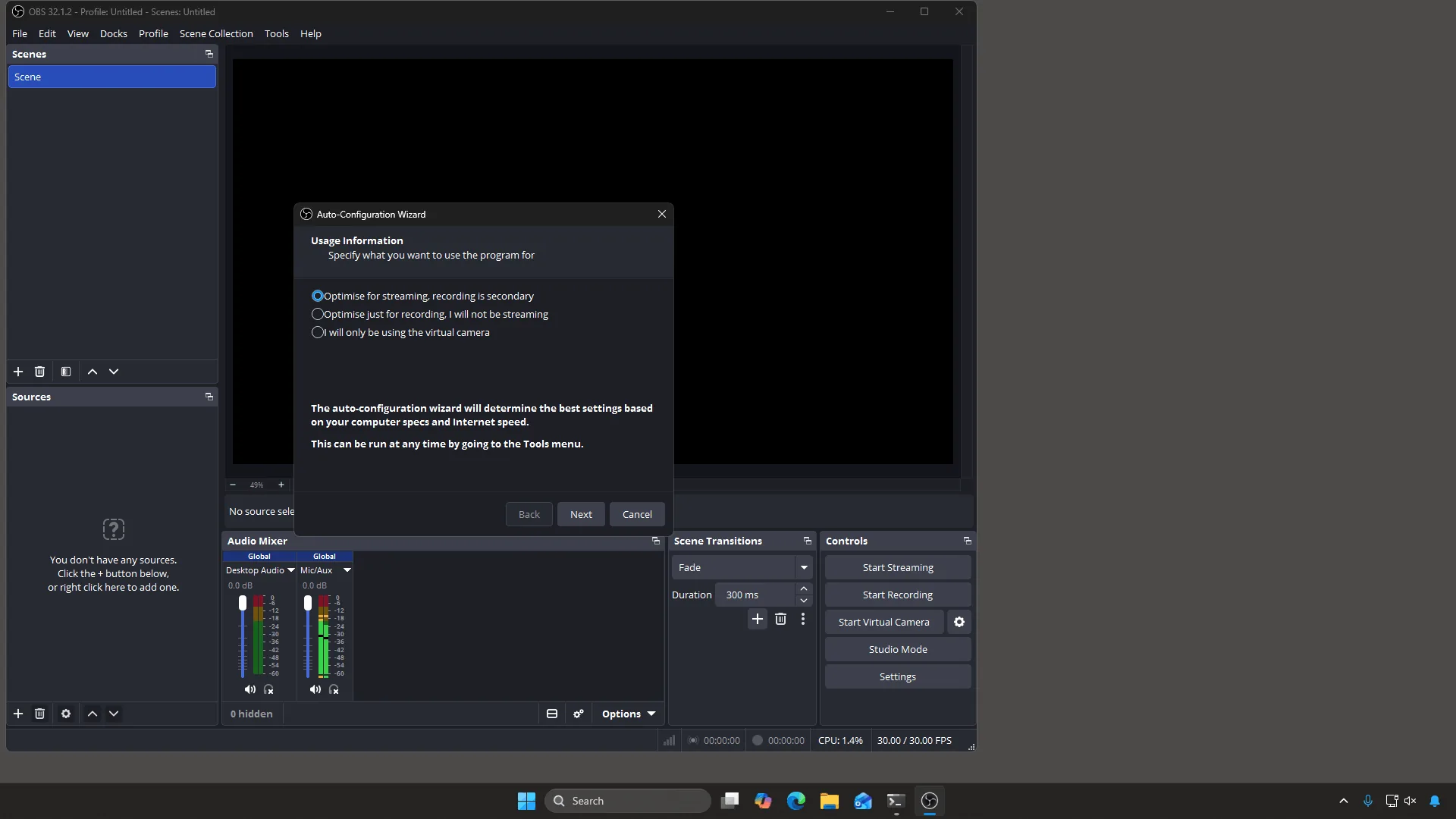The image size is (1456, 819).
Task: Move scene up with the Scenes up arrow
Action: tap(93, 372)
